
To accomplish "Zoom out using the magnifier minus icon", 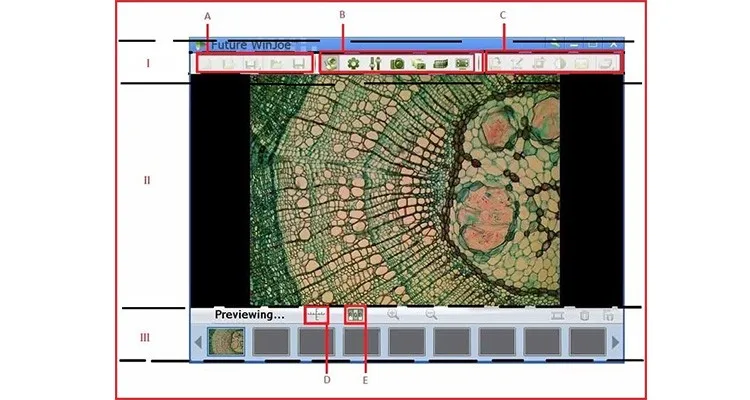I will point(432,314).
